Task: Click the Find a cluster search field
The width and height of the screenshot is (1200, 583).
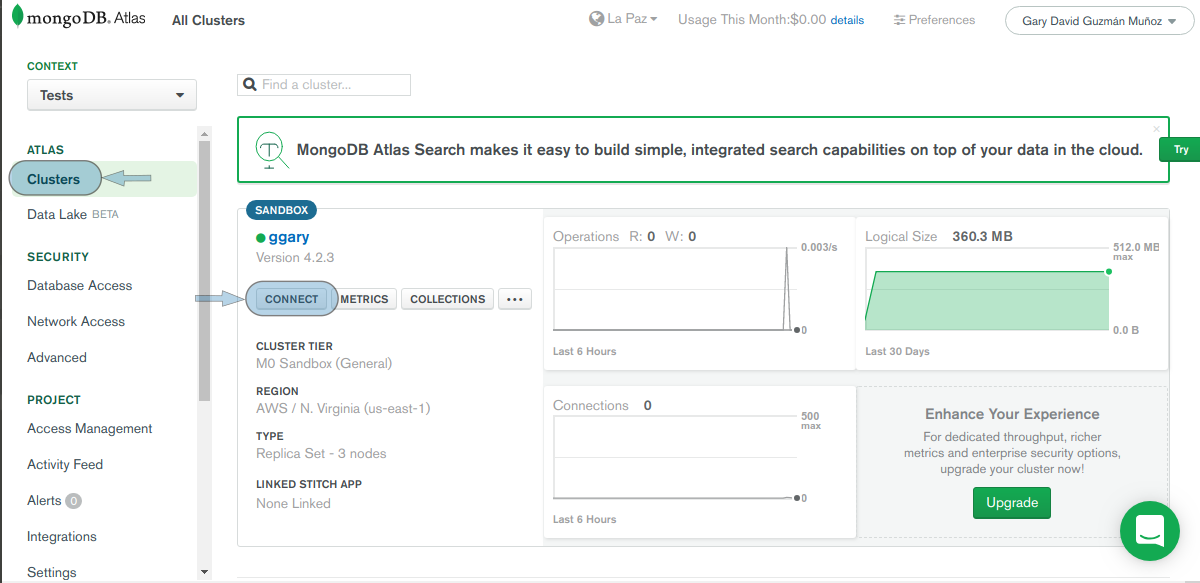Action: [x=324, y=85]
